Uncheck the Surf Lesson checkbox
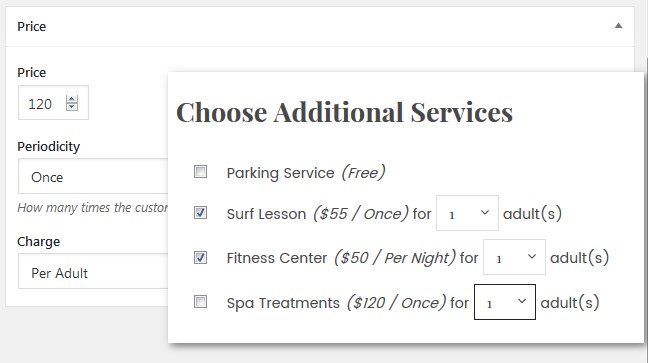 point(200,213)
